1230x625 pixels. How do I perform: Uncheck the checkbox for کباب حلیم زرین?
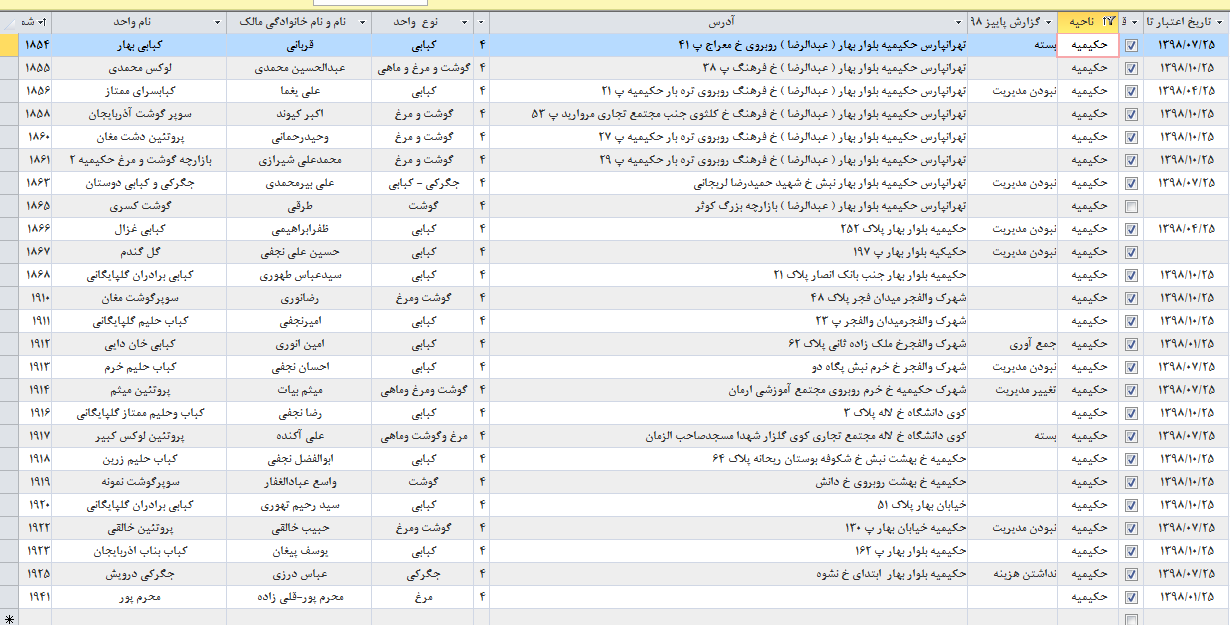pos(1131,459)
